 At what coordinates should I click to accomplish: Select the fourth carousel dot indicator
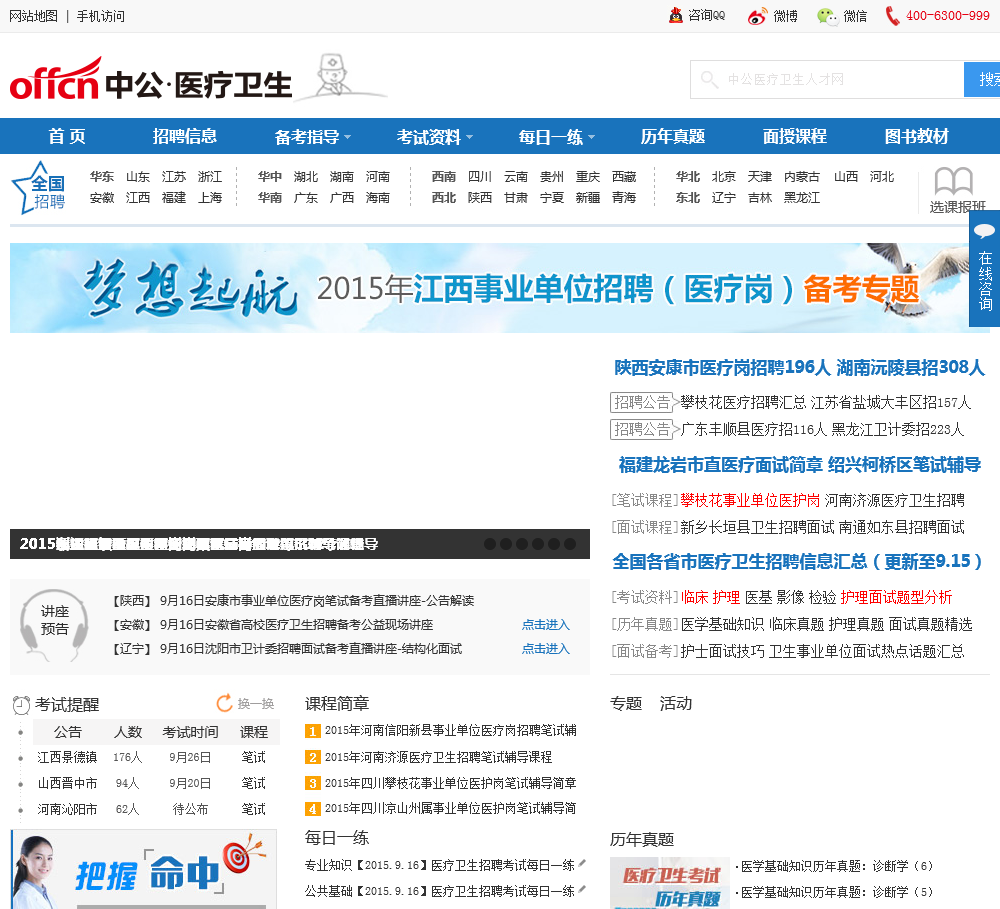click(538, 544)
